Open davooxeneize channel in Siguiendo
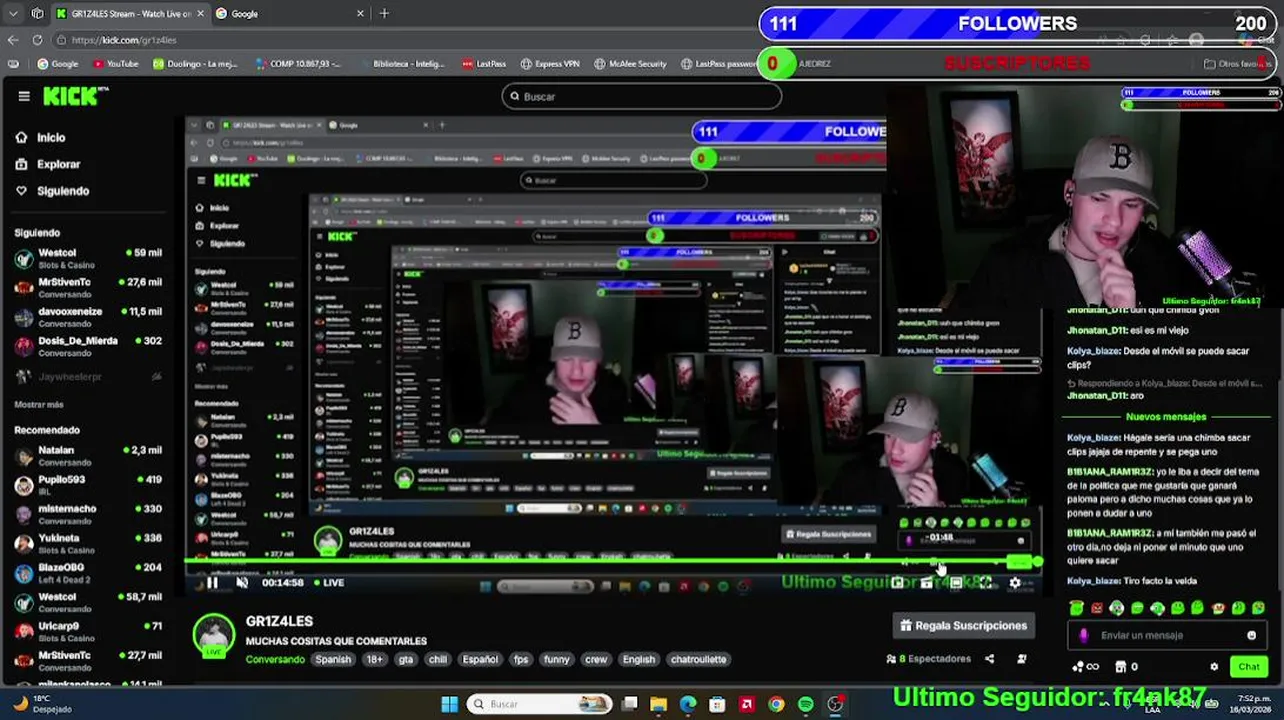 pyautogui.click(x=88, y=317)
